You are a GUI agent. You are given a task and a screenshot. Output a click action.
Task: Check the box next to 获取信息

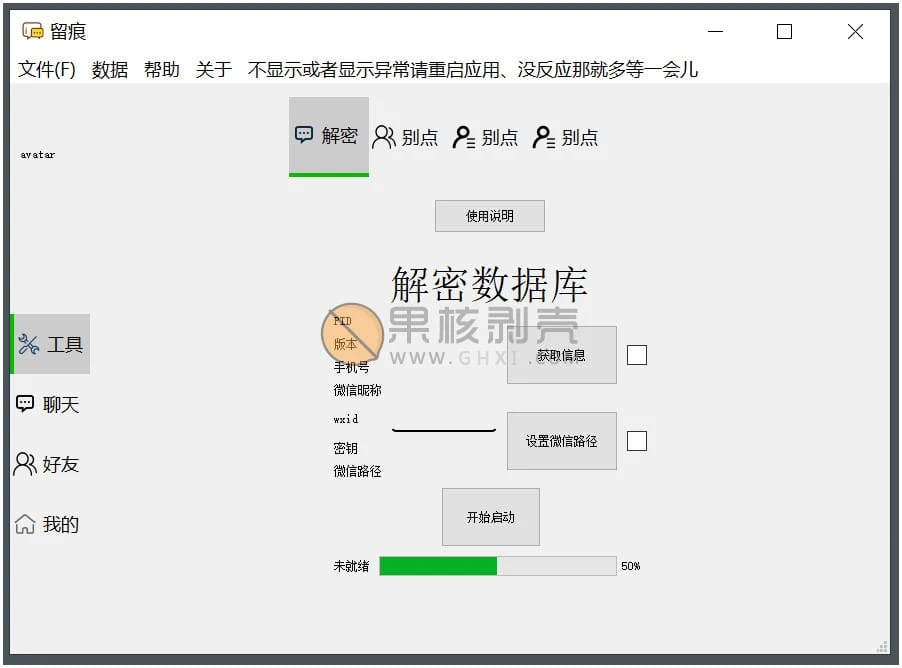click(x=637, y=354)
